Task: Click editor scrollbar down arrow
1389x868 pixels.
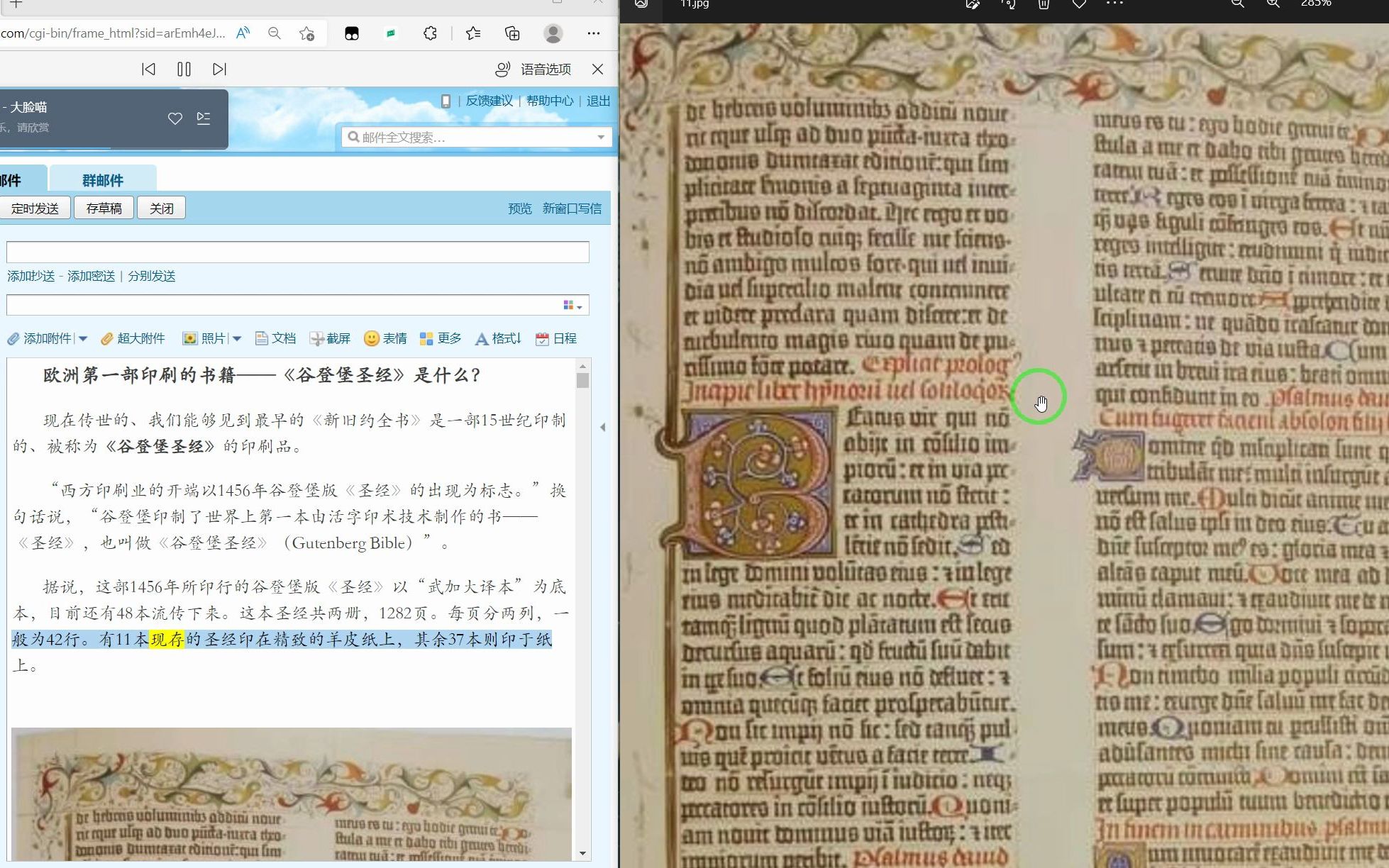Action: click(x=583, y=853)
